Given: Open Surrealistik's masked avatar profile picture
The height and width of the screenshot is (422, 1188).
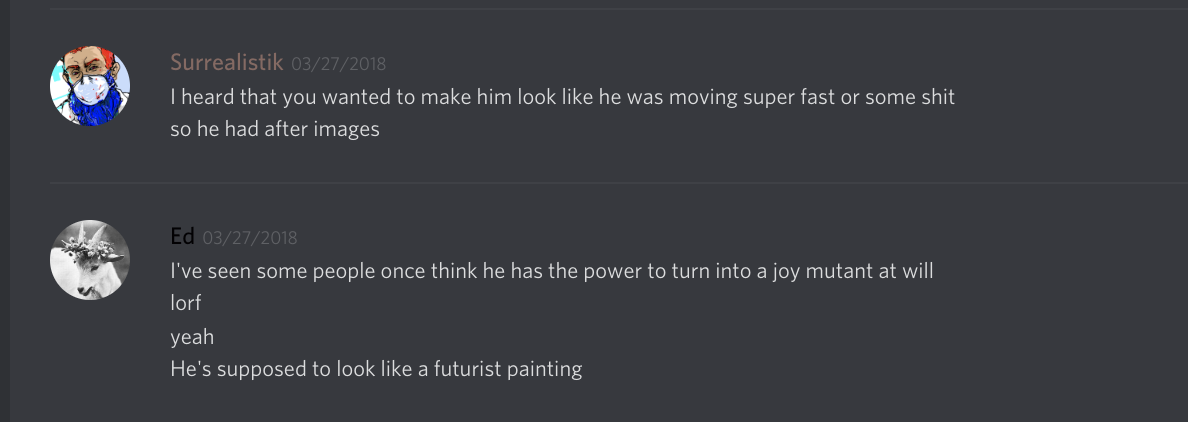Looking at the screenshot, I should click(90, 86).
